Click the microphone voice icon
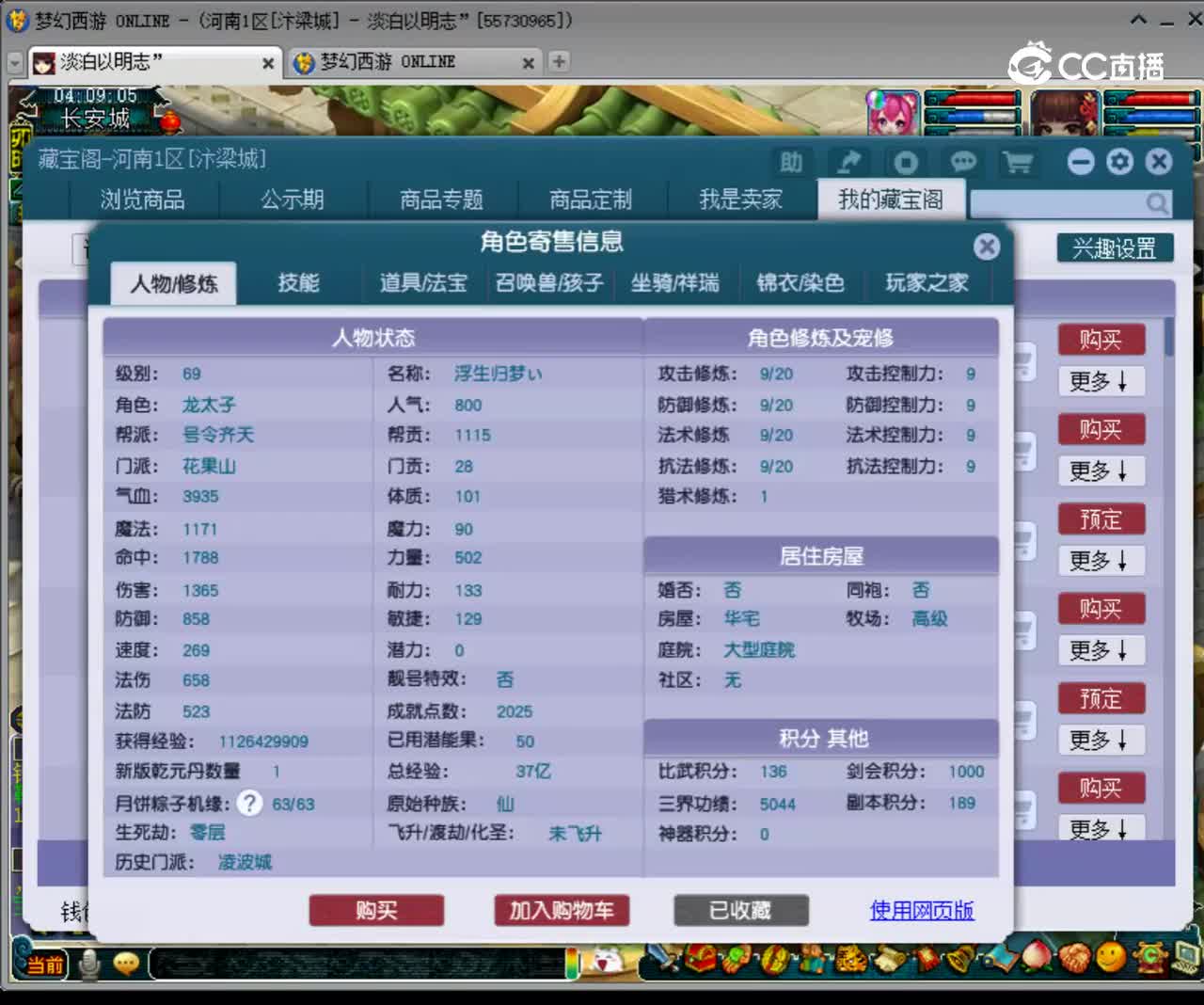 90,964
